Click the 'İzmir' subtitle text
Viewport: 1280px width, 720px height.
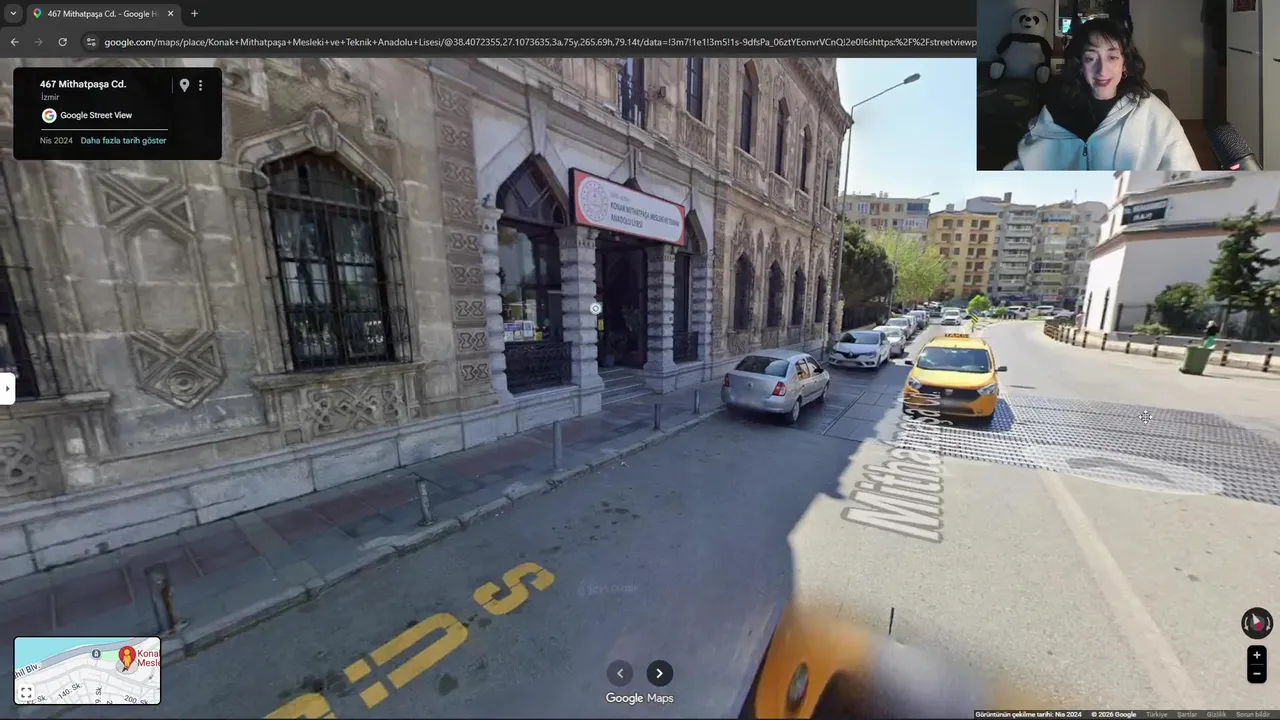tap(49, 97)
